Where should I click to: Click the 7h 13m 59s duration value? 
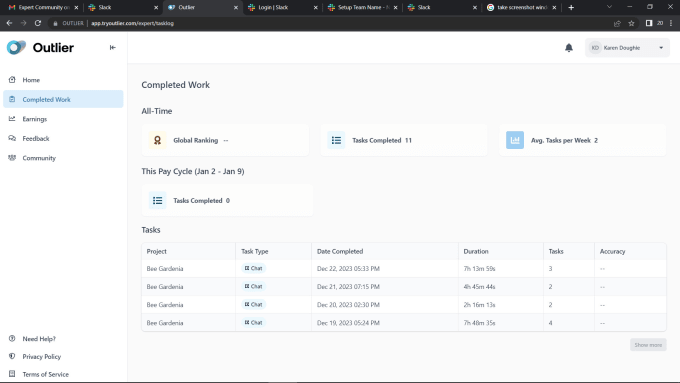point(479,268)
